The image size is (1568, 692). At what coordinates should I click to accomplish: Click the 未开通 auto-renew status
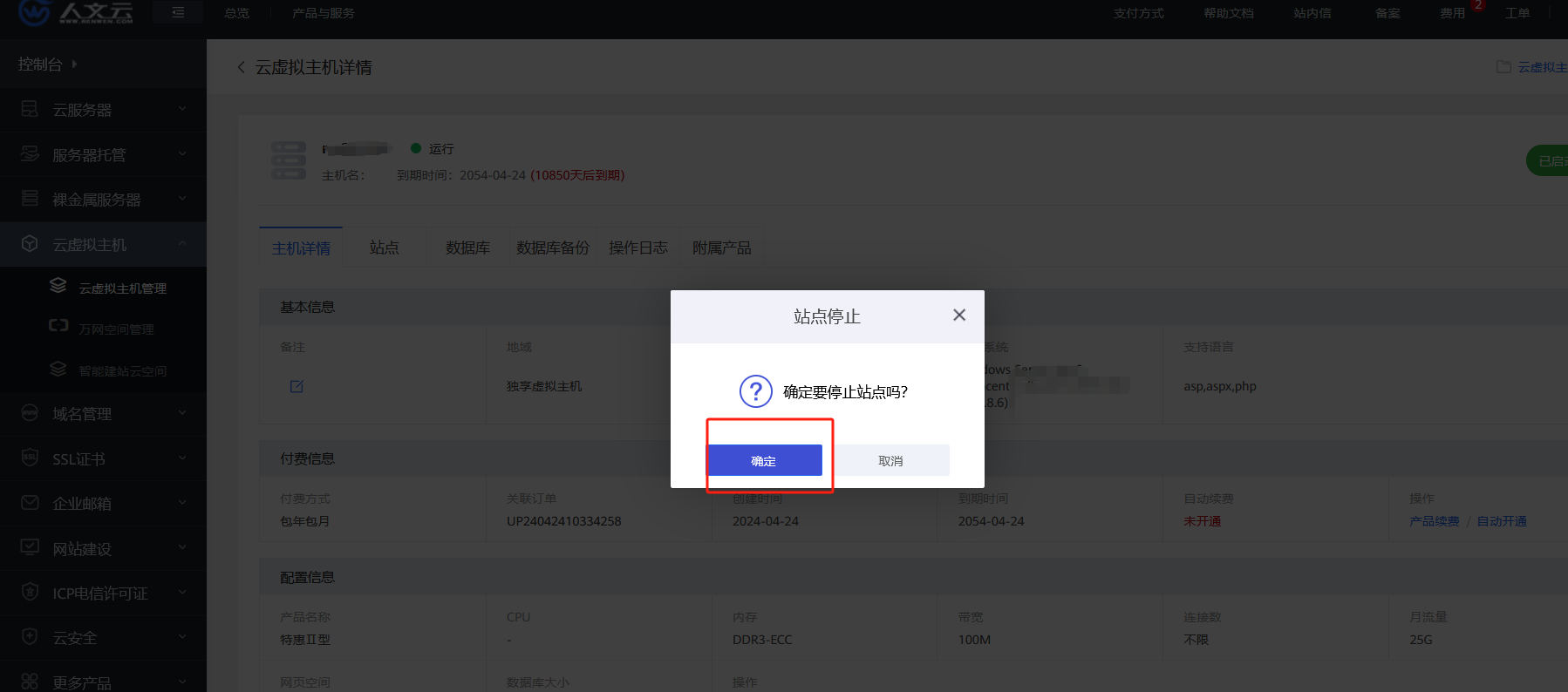pos(1203,521)
